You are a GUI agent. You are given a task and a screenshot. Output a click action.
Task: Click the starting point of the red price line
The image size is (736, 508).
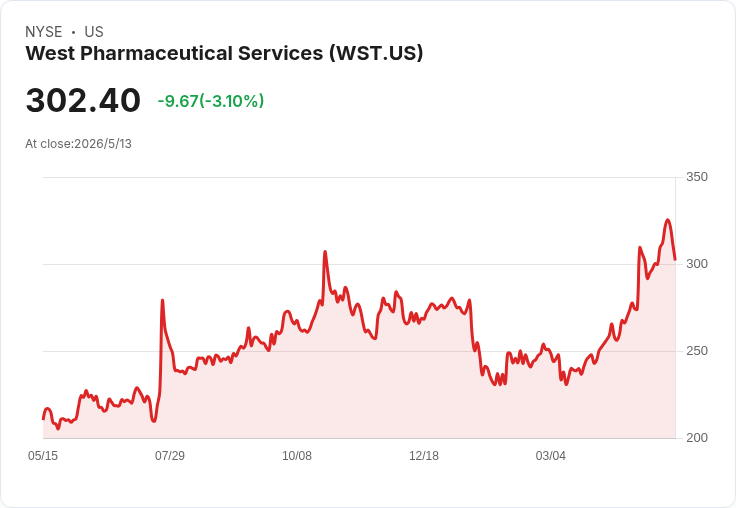43,419
